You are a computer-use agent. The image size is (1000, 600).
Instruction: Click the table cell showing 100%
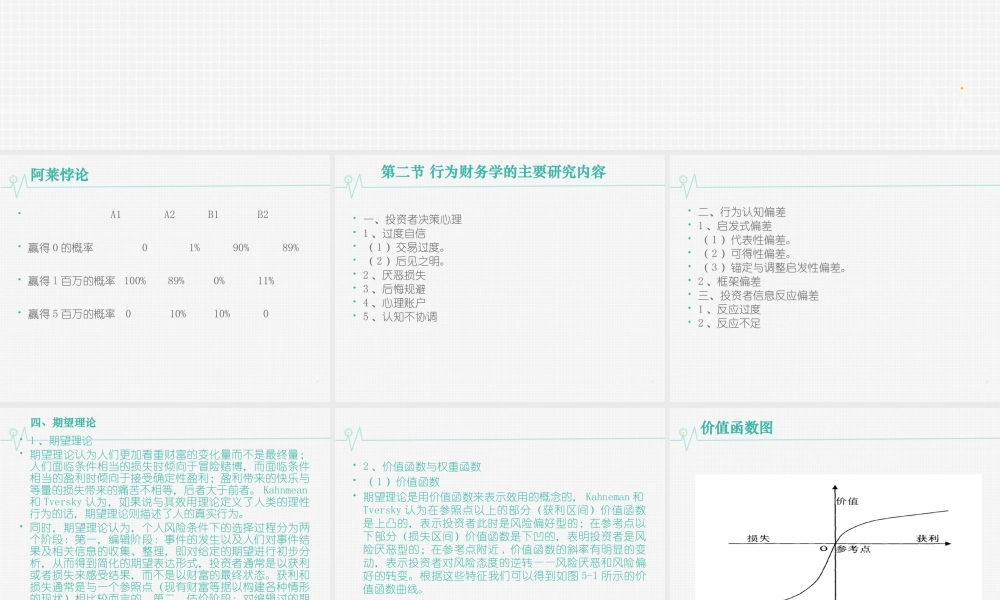coord(134,281)
